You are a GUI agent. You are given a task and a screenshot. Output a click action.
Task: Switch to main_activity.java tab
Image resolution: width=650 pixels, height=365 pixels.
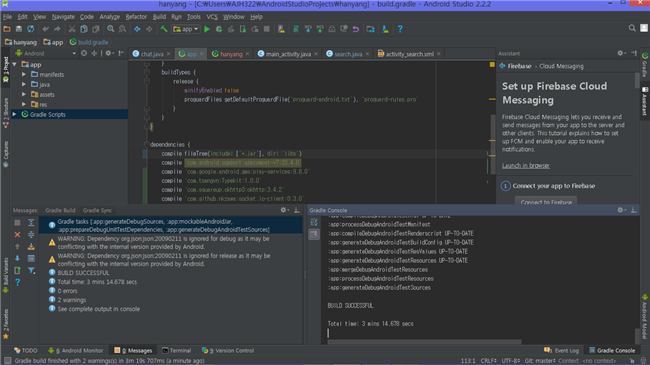point(288,54)
